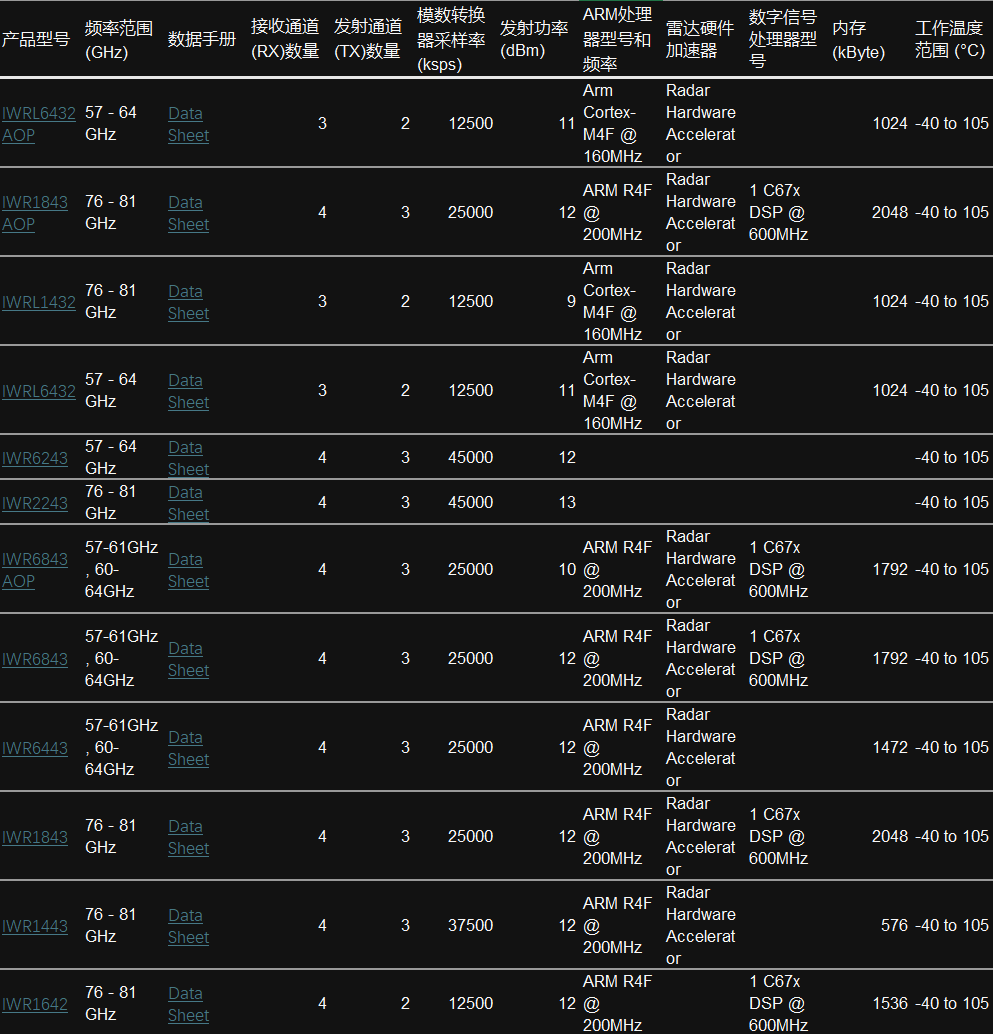Select the 76 - 81 GHz cell for IWR2243
Image resolution: width=993 pixels, height=1034 pixels.
pos(111,502)
